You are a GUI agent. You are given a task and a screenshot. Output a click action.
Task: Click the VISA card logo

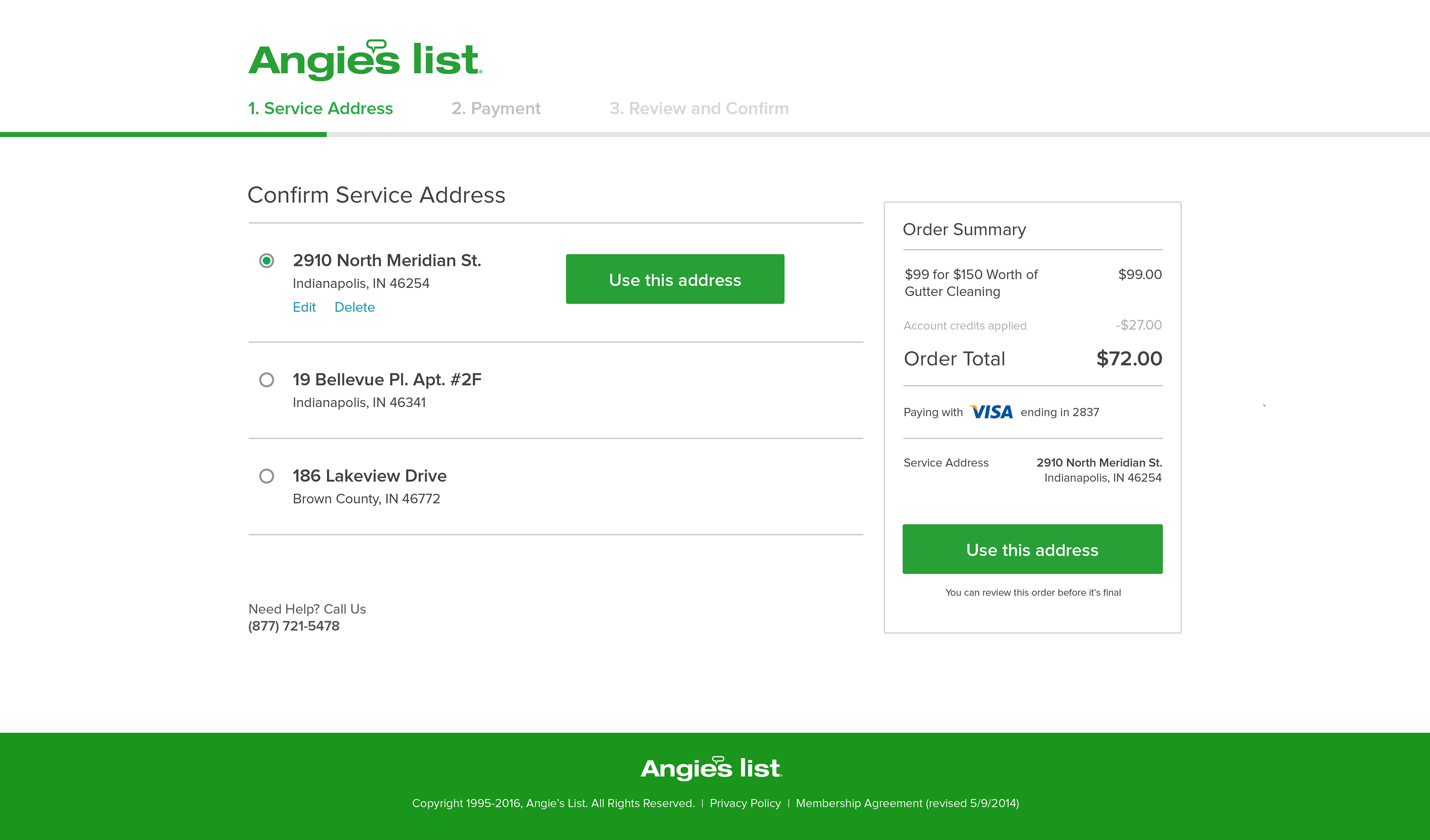click(991, 412)
